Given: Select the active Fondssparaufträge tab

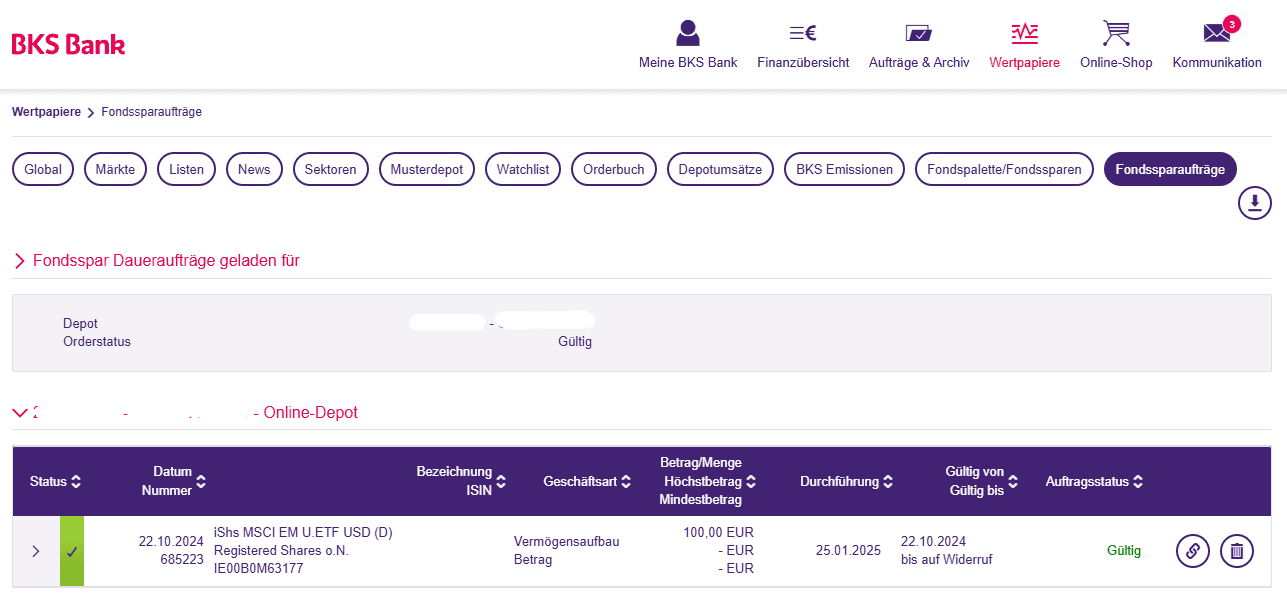Looking at the screenshot, I should point(1170,169).
